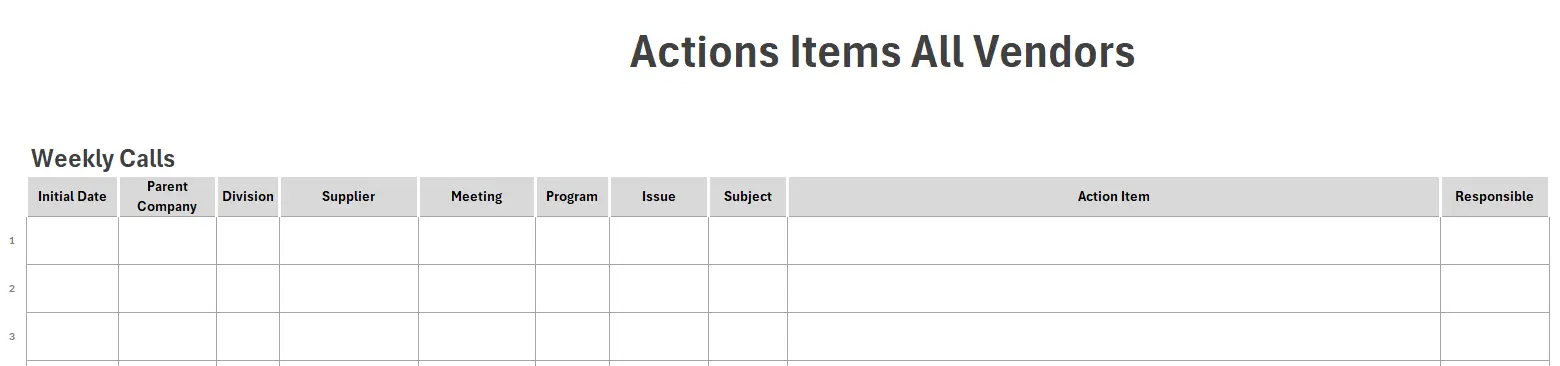Viewport: 1560px width, 366px height.
Task: Click row number 2 label
Action: pyautogui.click(x=12, y=289)
